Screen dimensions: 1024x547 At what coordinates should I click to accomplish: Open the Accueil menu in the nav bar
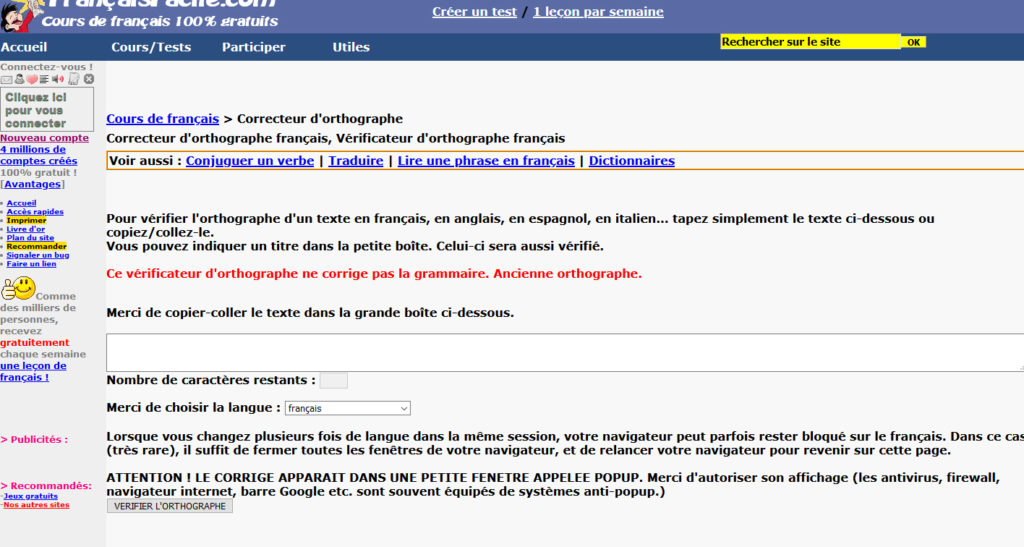pyautogui.click(x=24, y=47)
